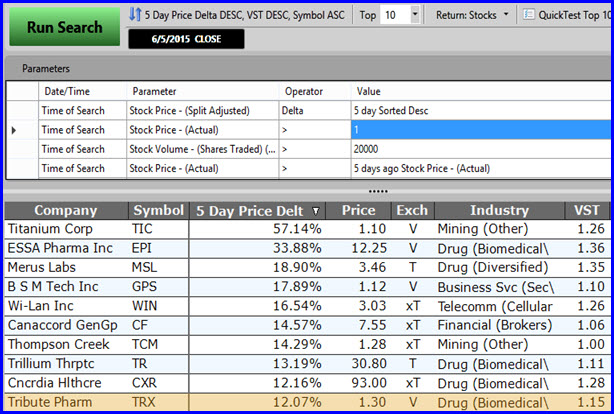This screenshot has width=614, height=414.
Task: Sort by the Symbol column header
Action: 159,211
